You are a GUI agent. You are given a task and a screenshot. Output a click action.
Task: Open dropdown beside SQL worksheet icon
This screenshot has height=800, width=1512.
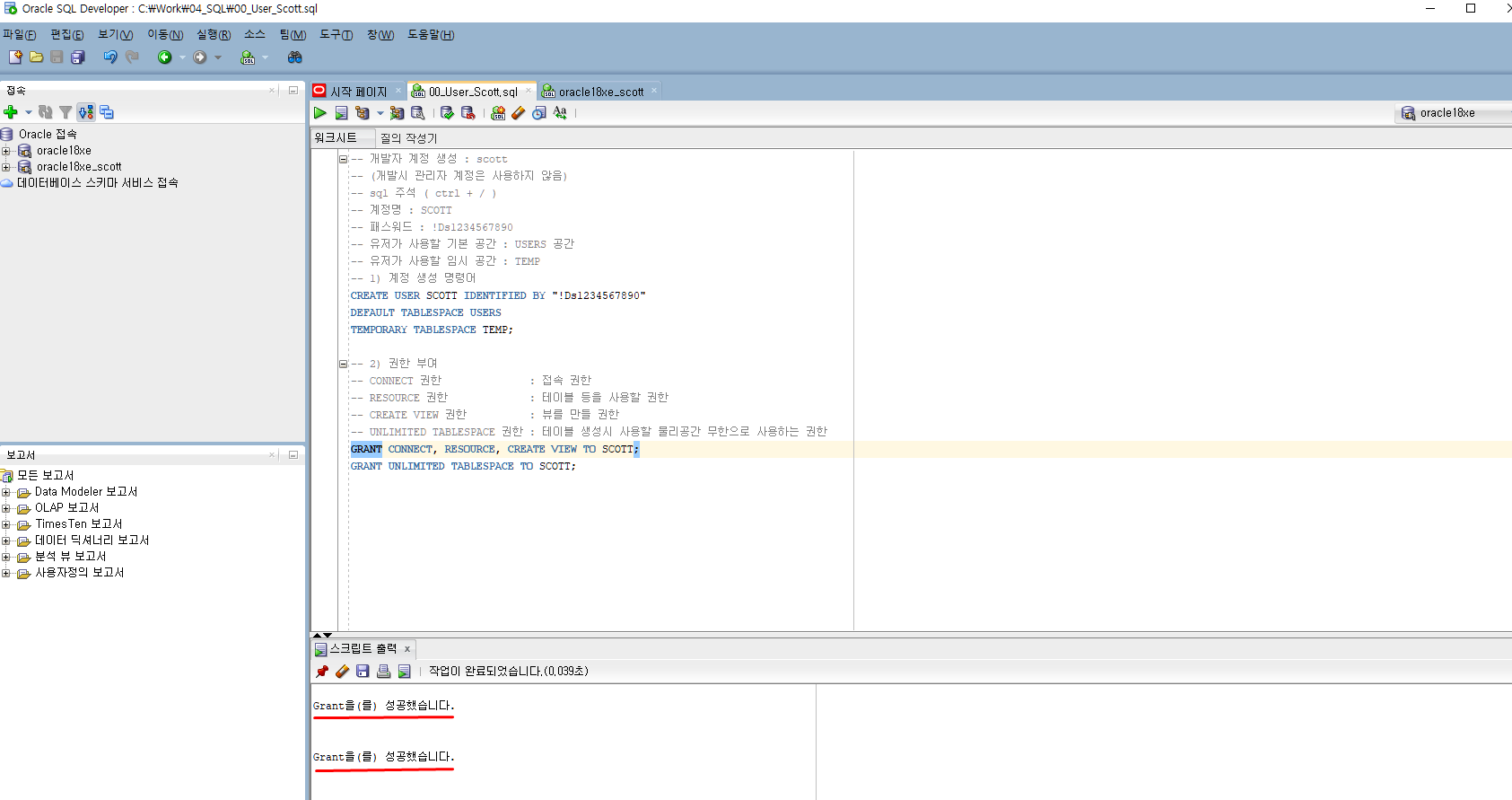pos(265,57)
